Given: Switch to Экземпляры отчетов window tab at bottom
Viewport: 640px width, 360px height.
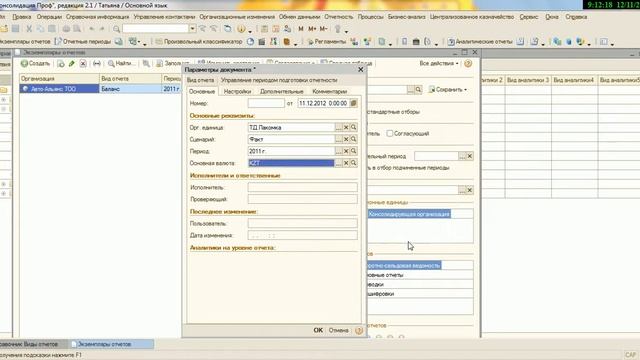Looking at the screenshot, I should click(x=112, y=344).
